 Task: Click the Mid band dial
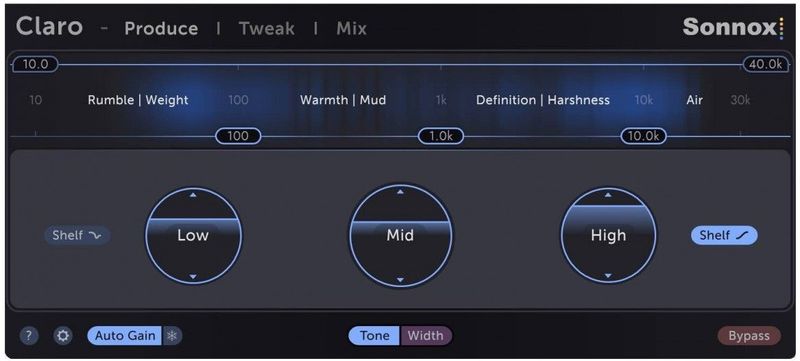click(x=401, y=236)
